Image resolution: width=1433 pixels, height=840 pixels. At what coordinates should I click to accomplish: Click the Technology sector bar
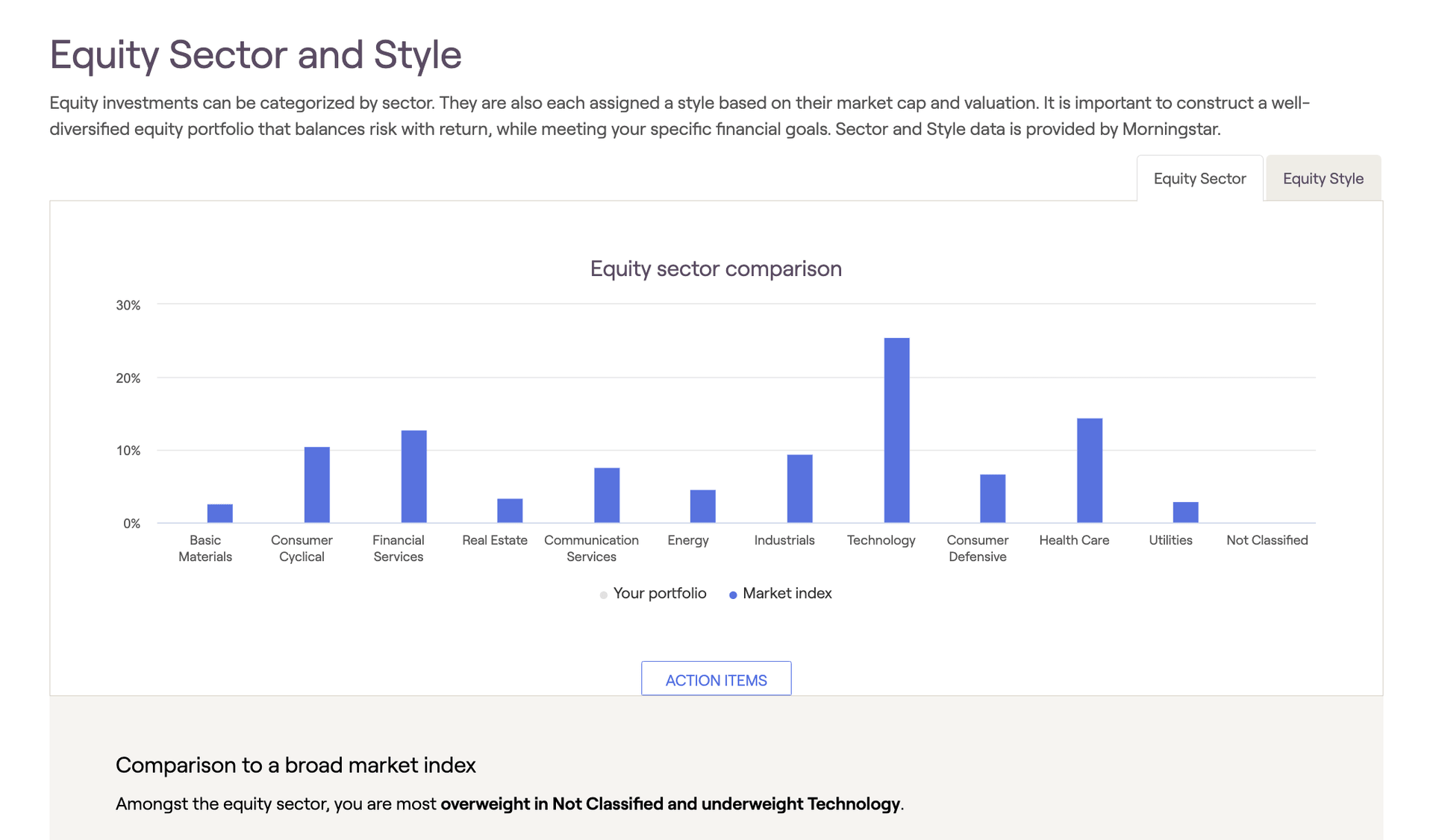896,429
